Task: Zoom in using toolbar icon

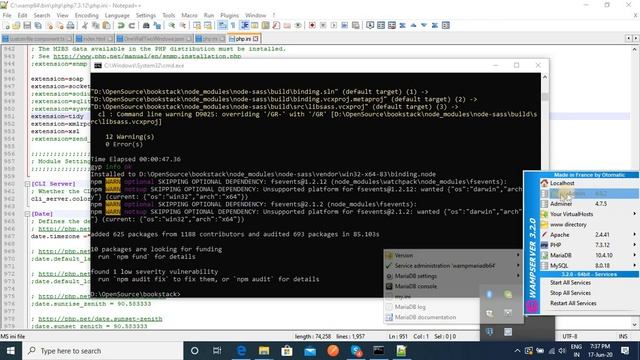Action: coord(172,25)
